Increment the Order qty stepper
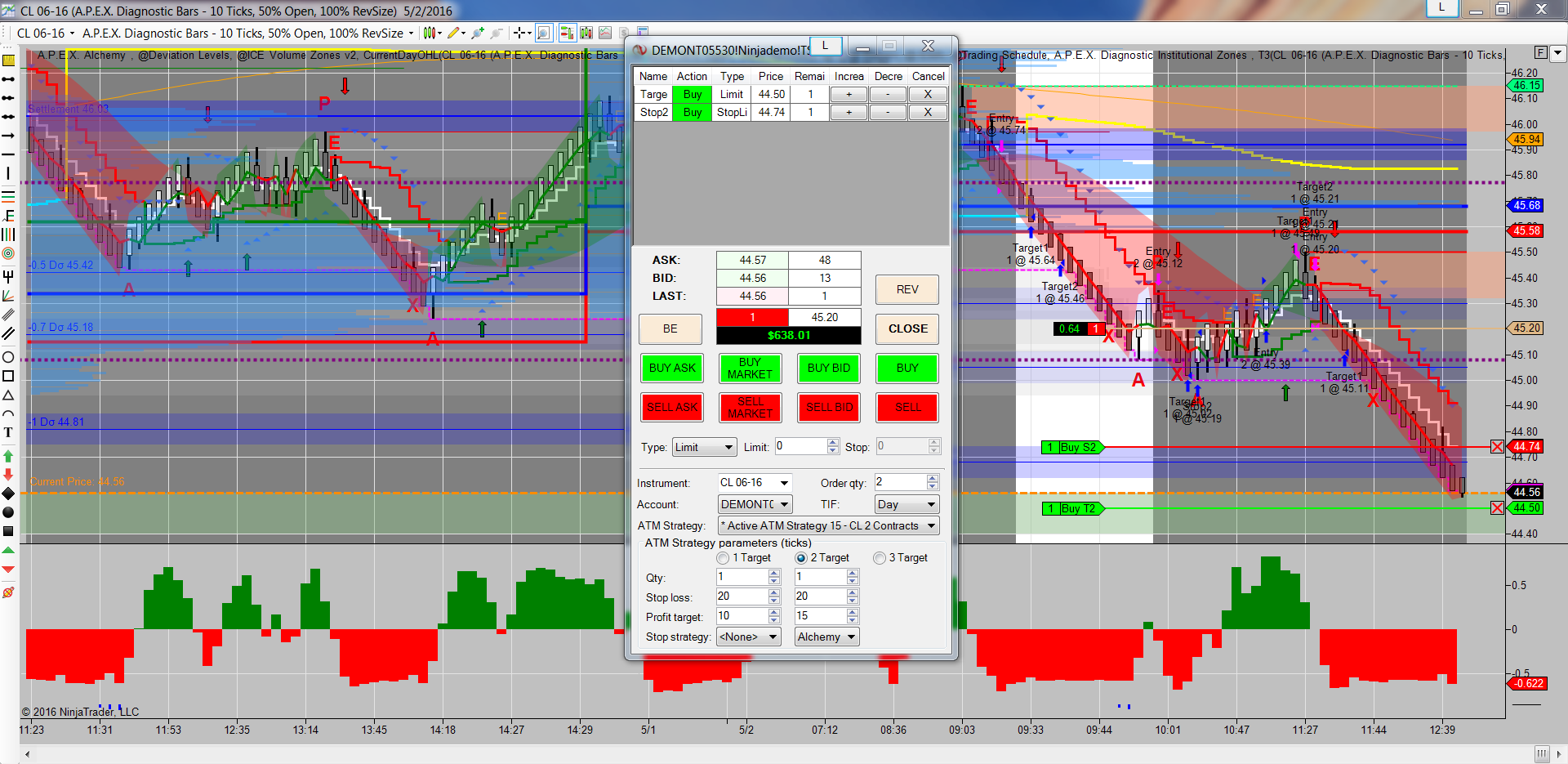The width and height of the screenshot is (1568, 764). 933,479
